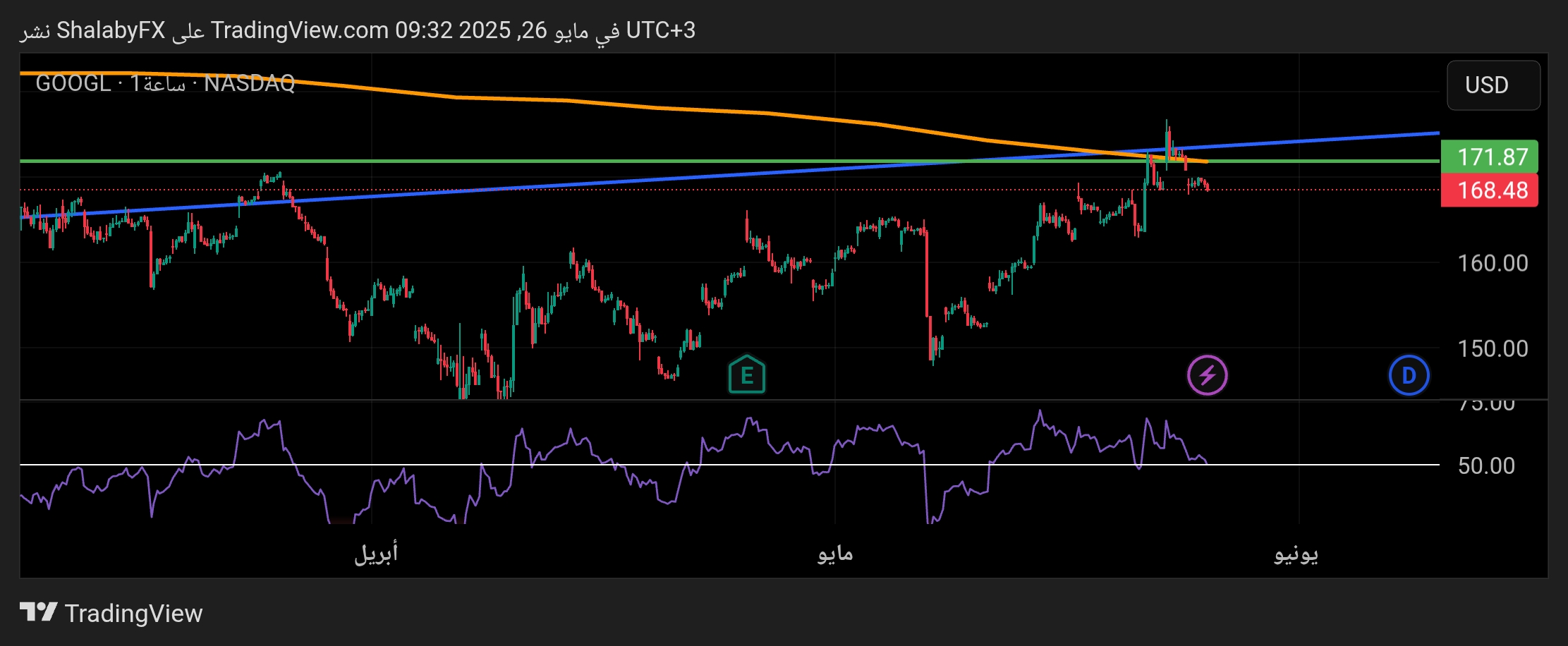The height and width of the screenshot is (646, 1568).
Task: Click the 1 ساعة interval label
Action: click(157, 84)
